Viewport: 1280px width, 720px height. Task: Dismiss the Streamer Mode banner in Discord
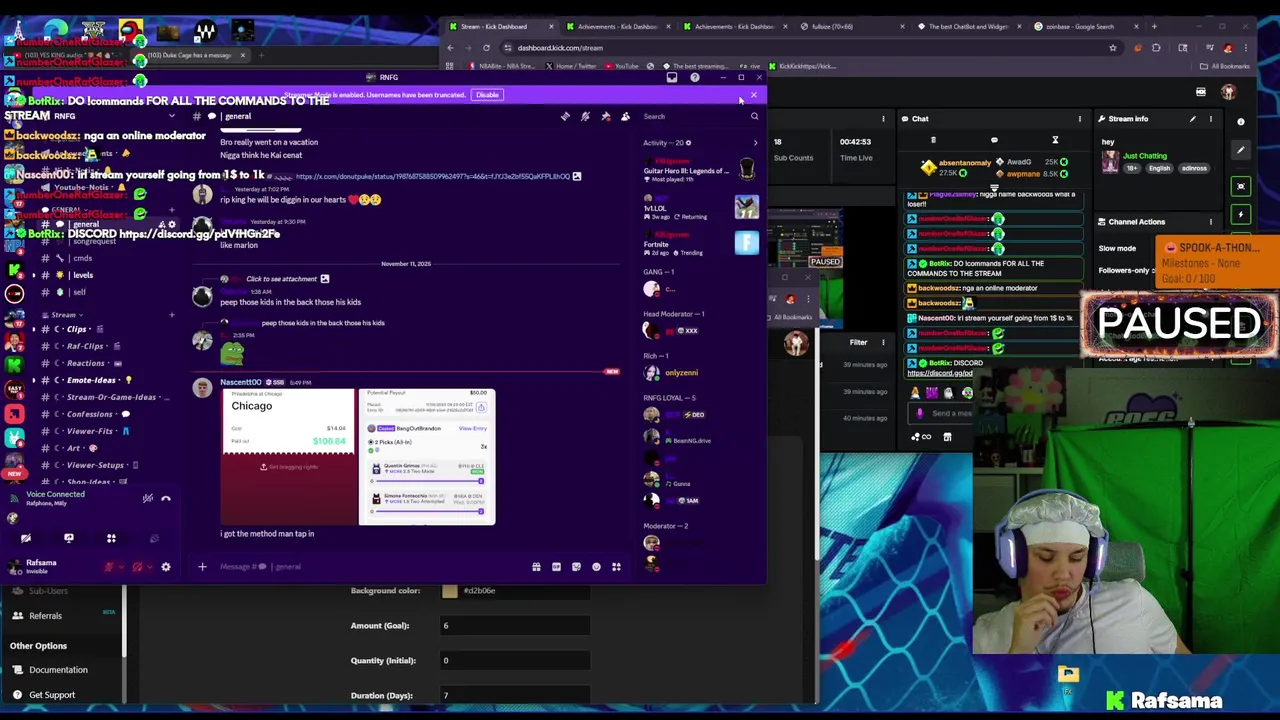tap(753, 95)
